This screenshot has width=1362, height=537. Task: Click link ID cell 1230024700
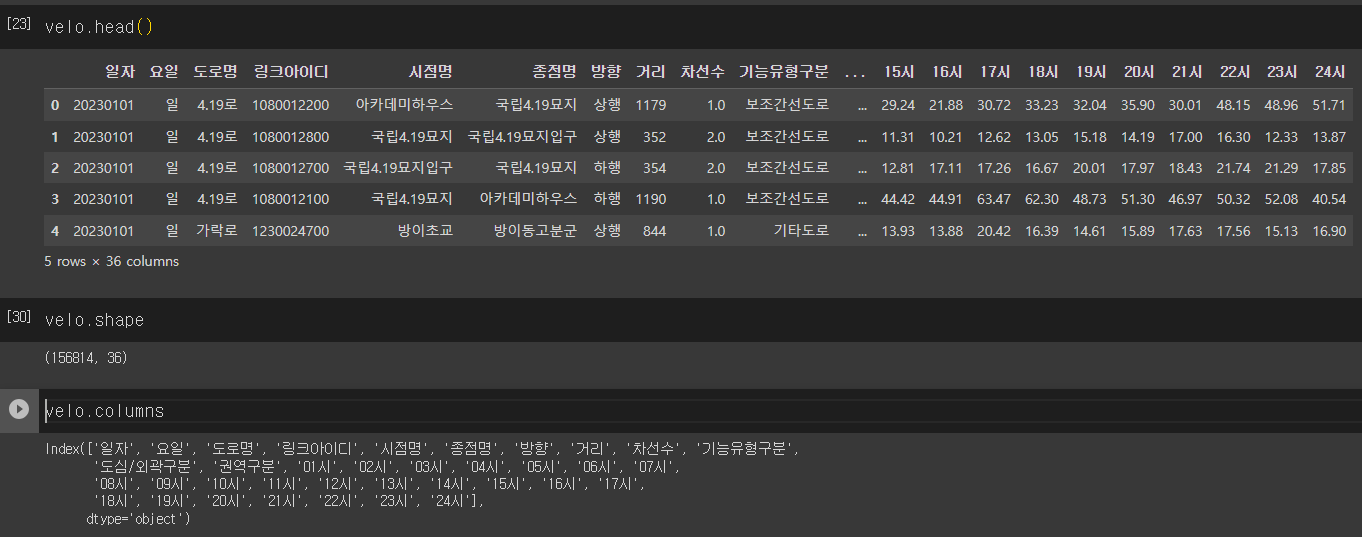pyautogui.click(x=291, y=231)
